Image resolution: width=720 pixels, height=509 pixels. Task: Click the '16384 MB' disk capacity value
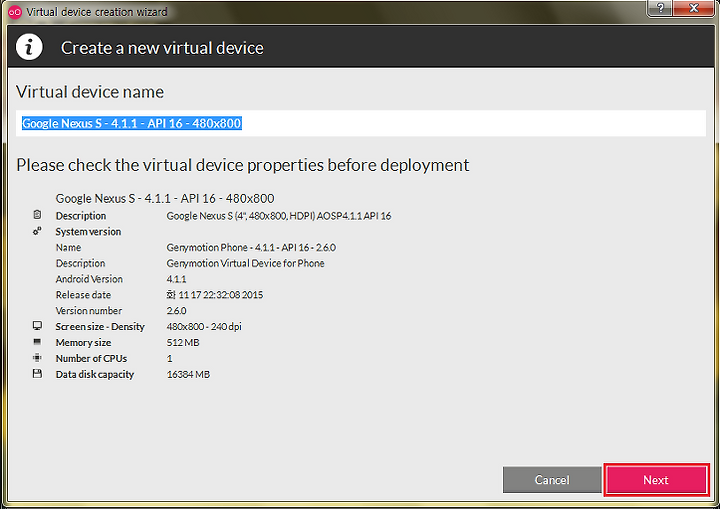click(188, 374)
